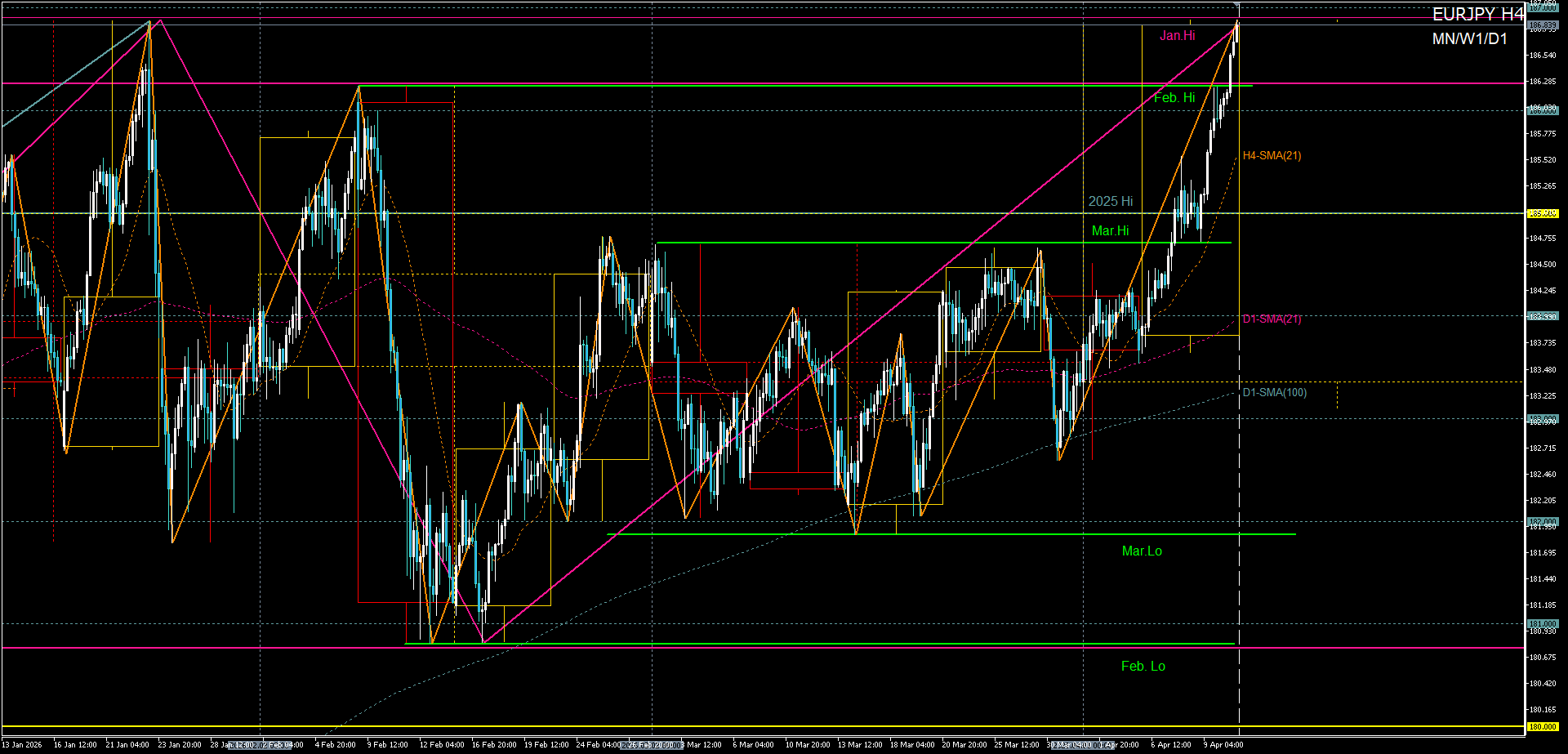This screenshot has height=754, width=1568.
Task: Click the 186.000 level tag on price axis
Action: pyautogui.click(x=1543, y=110)
